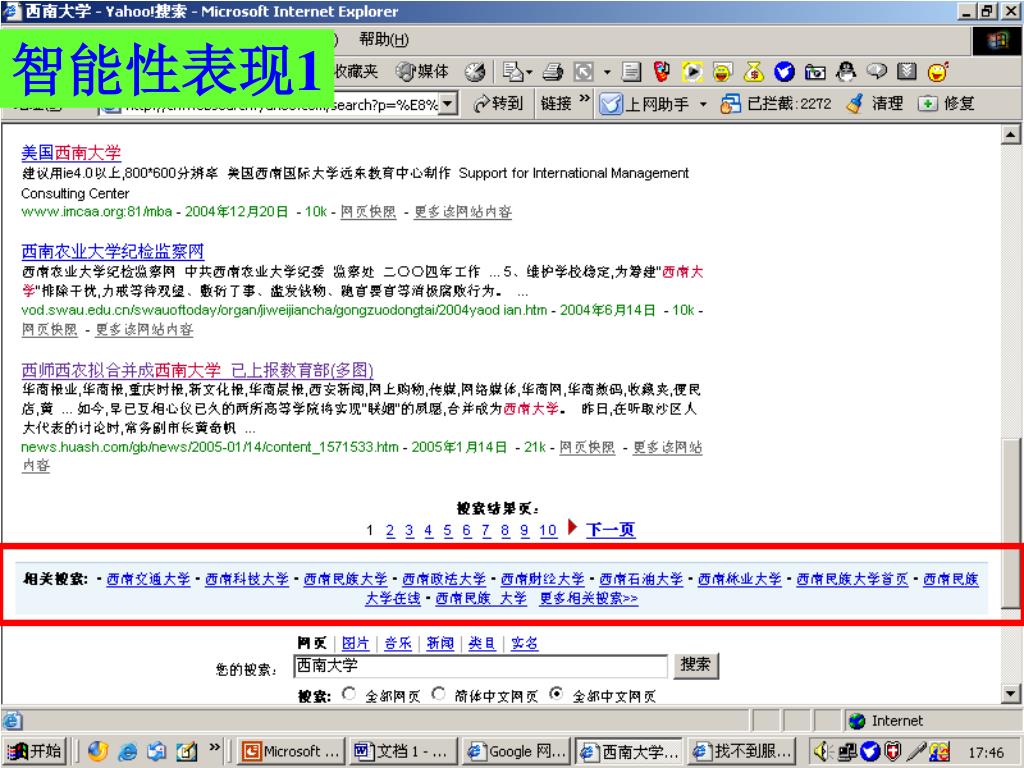Switch to the 实名 search tab
1024x768 pixels.
pos(524,643)
